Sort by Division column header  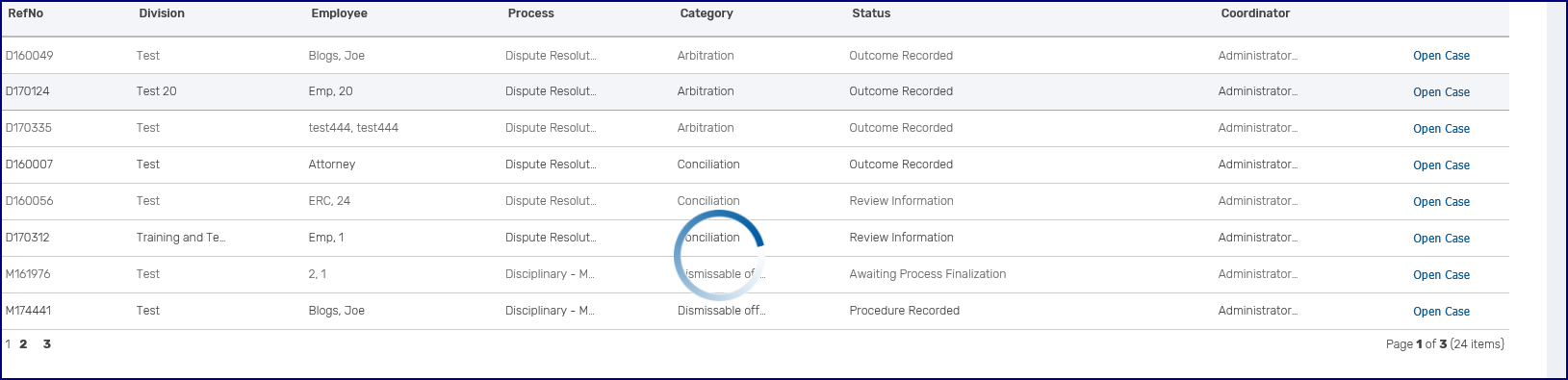pyautogui.click(x=162, y=13)
